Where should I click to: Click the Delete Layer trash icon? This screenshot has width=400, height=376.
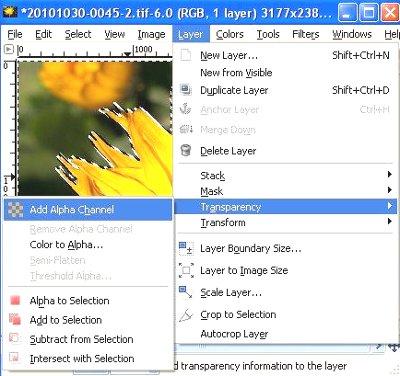coord(186,150)
